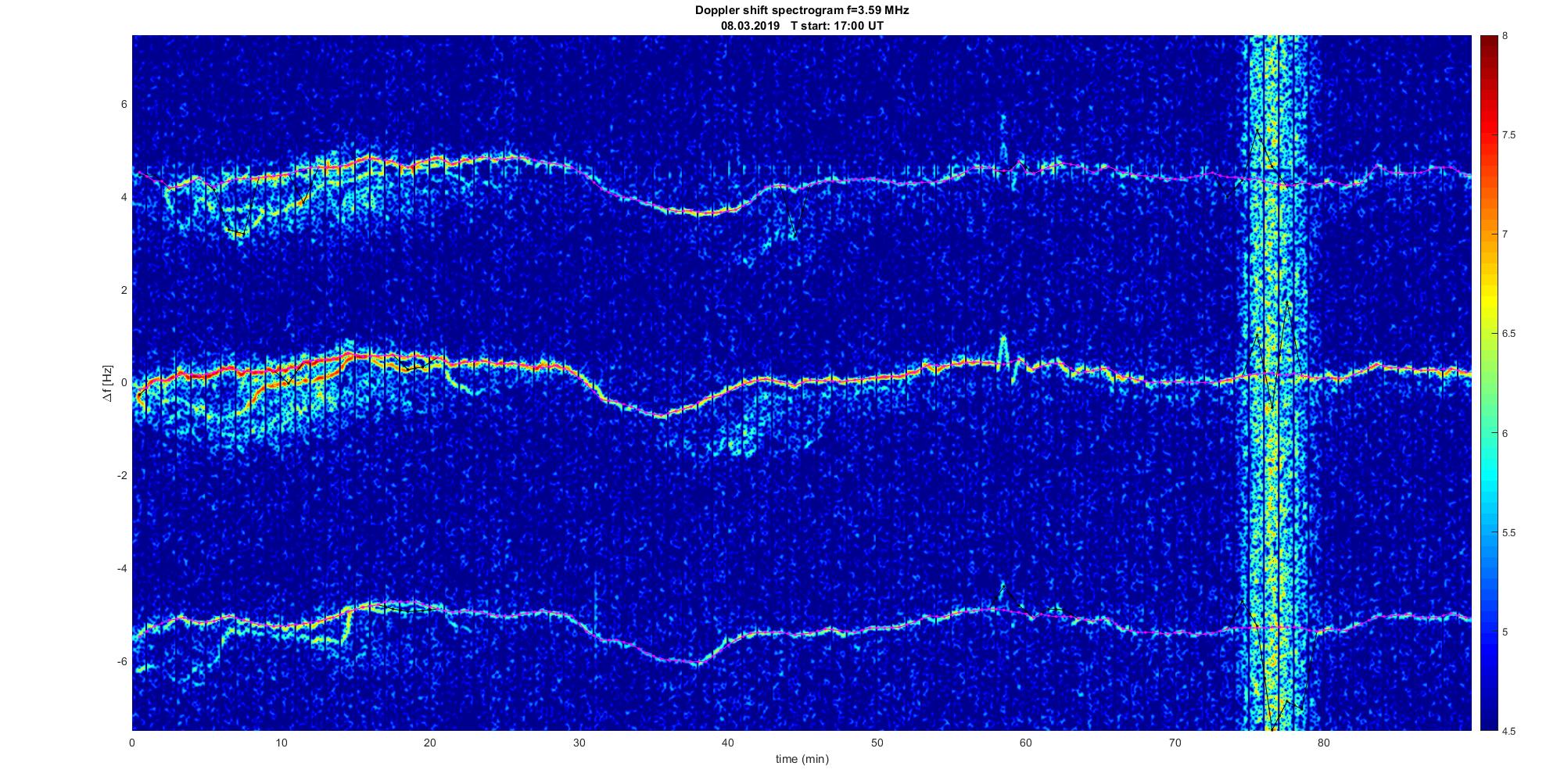Viewport: 1564px width, 784px height.
Task: Click the colorbar tick label 4.5
Action: point(1509,732)
